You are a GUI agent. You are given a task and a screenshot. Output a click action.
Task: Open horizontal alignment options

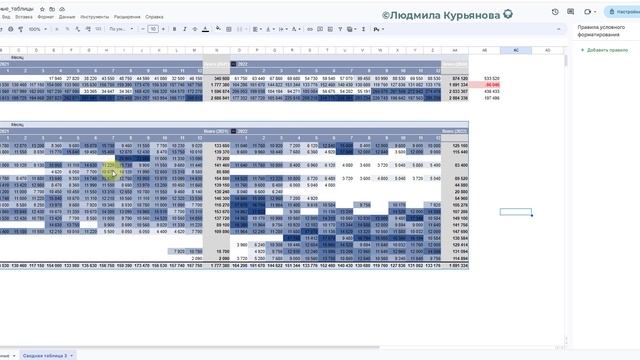(256, 29)
